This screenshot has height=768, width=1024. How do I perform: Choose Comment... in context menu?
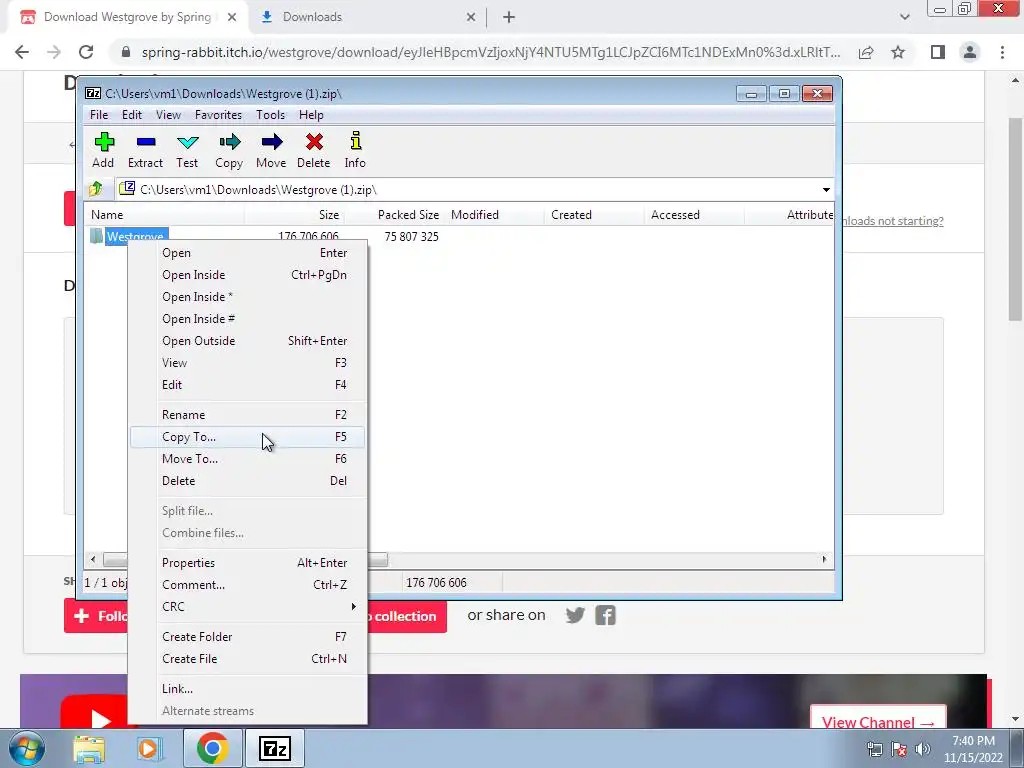(x=248, y=585)
